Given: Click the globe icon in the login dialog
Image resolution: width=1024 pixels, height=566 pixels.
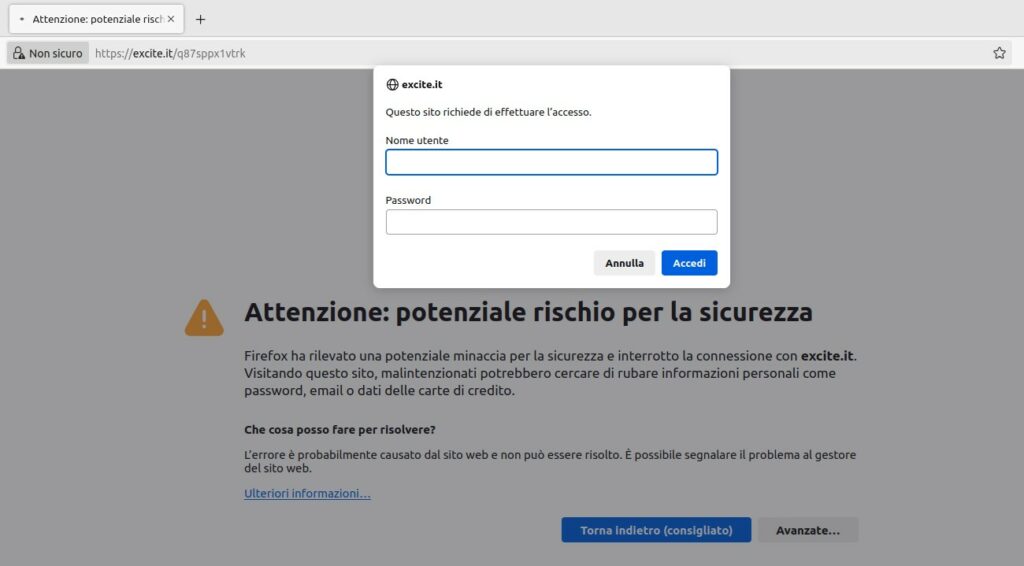Looking at the screenshot, I should coord(392,85).
